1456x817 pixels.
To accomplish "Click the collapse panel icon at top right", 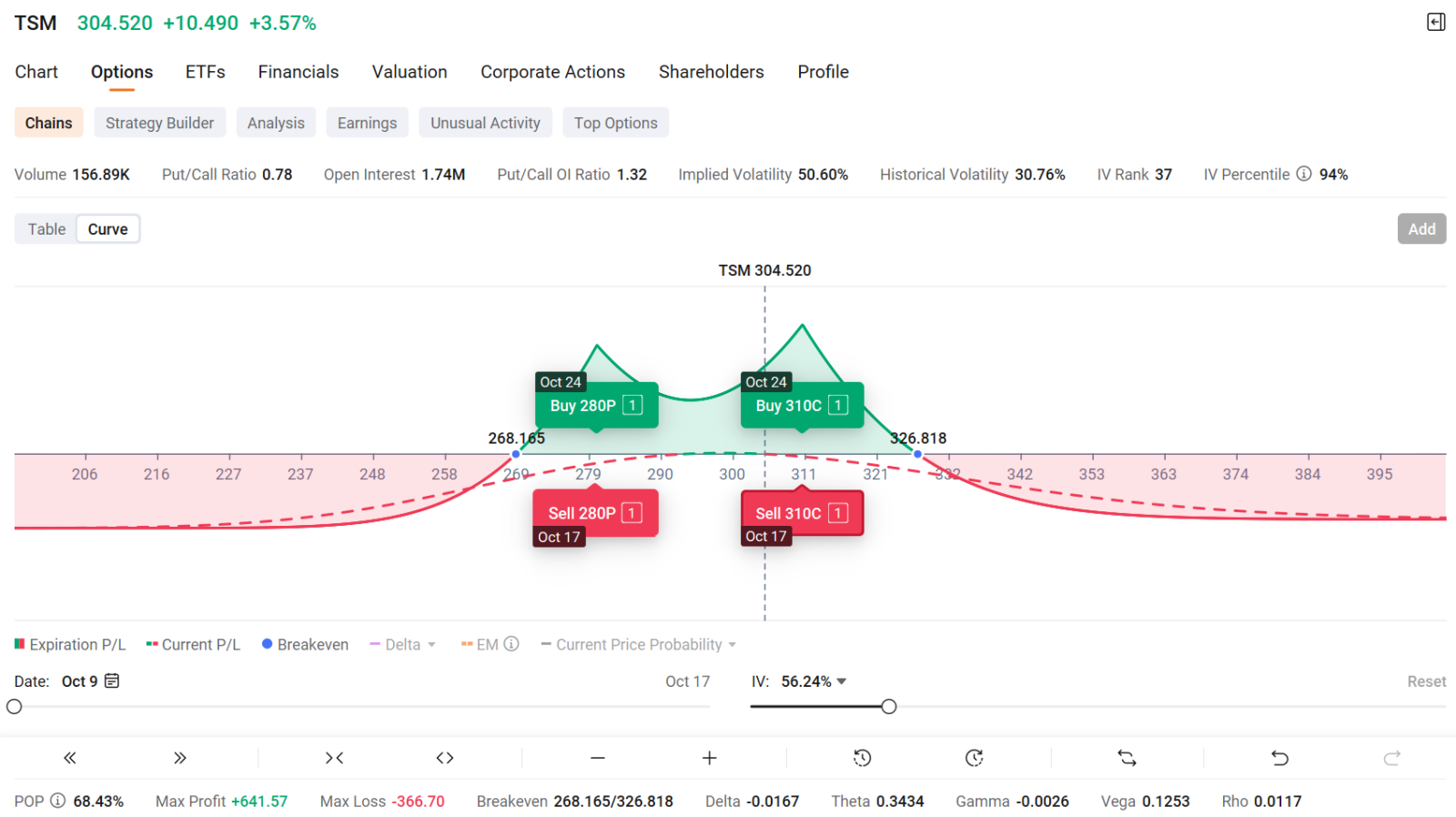I will pos(1436,22).
